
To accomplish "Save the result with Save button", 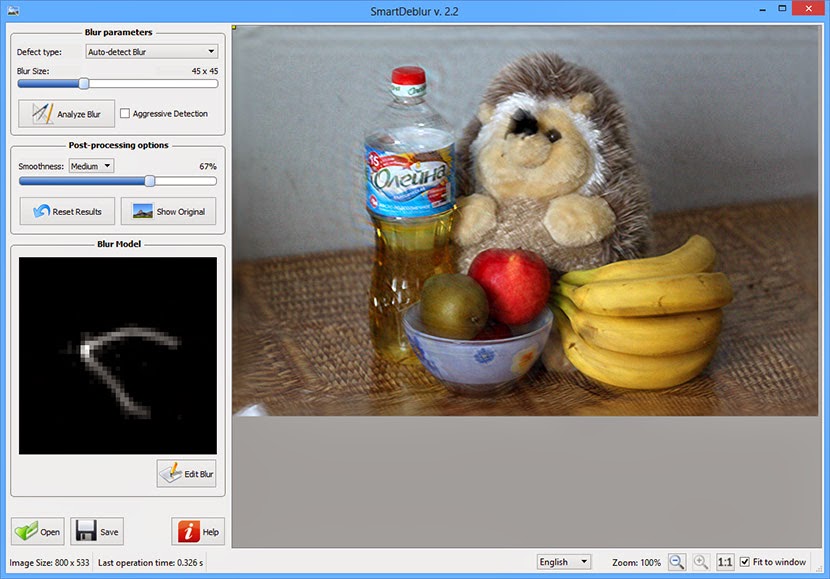I will point(97,531).
